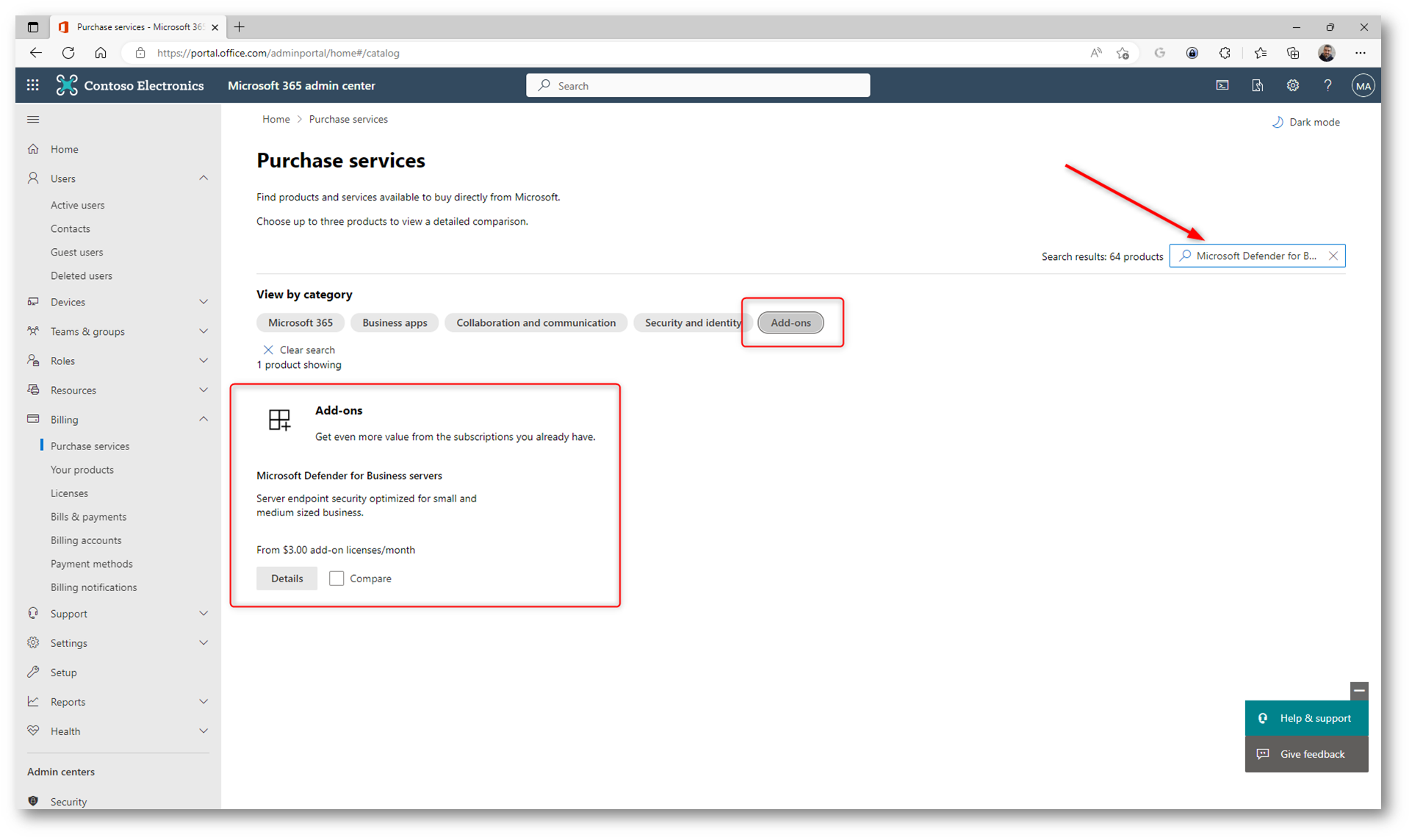
Task: Expand the Teams & groups section
Action: point(203,331)
